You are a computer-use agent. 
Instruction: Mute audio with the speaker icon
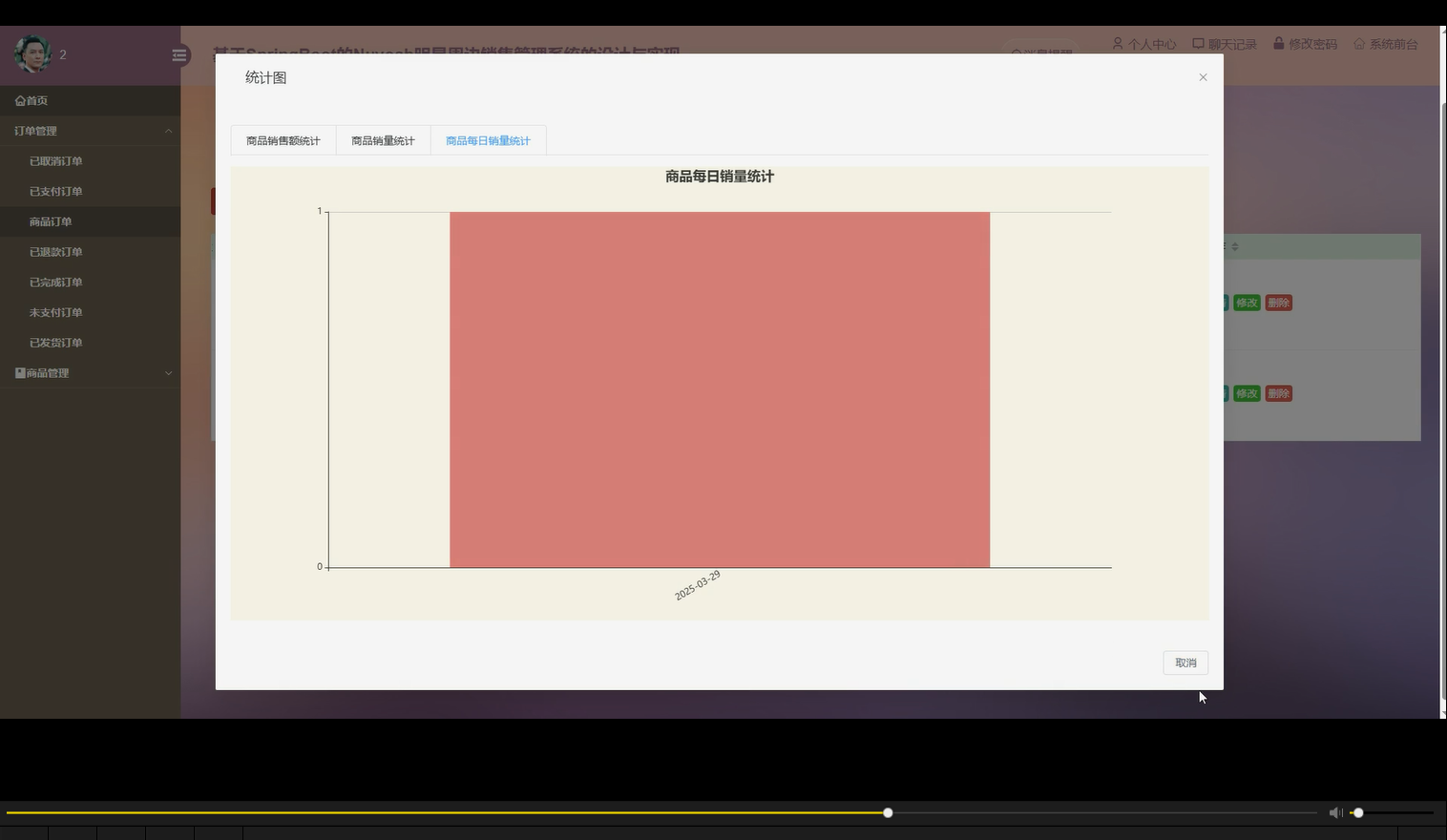click(x=1335, y=813)
